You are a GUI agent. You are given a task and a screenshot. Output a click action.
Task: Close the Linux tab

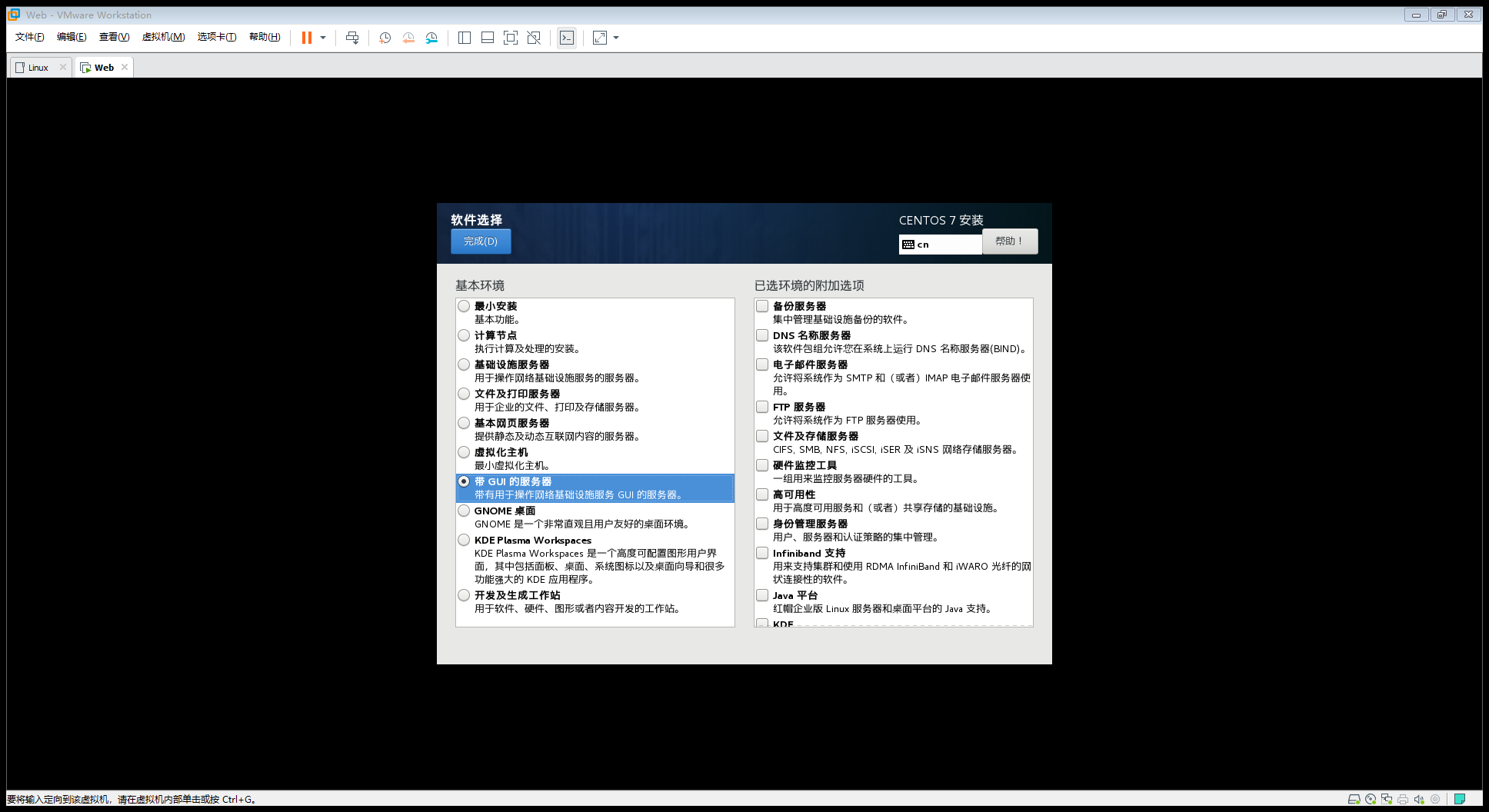click(x=63, y=67)
